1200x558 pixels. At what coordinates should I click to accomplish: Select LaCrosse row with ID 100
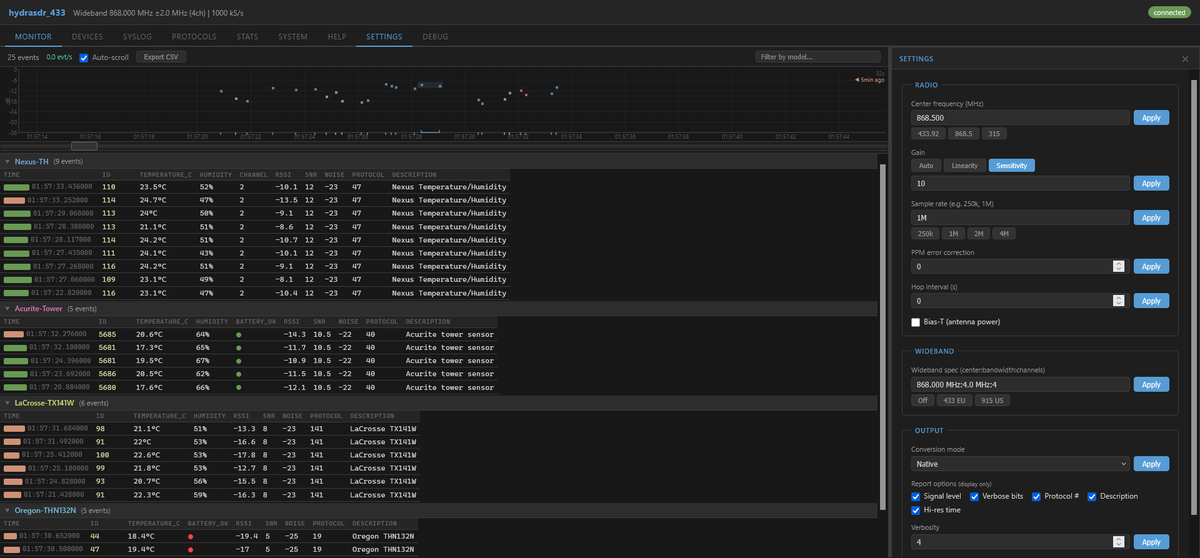tap(208, 454)
